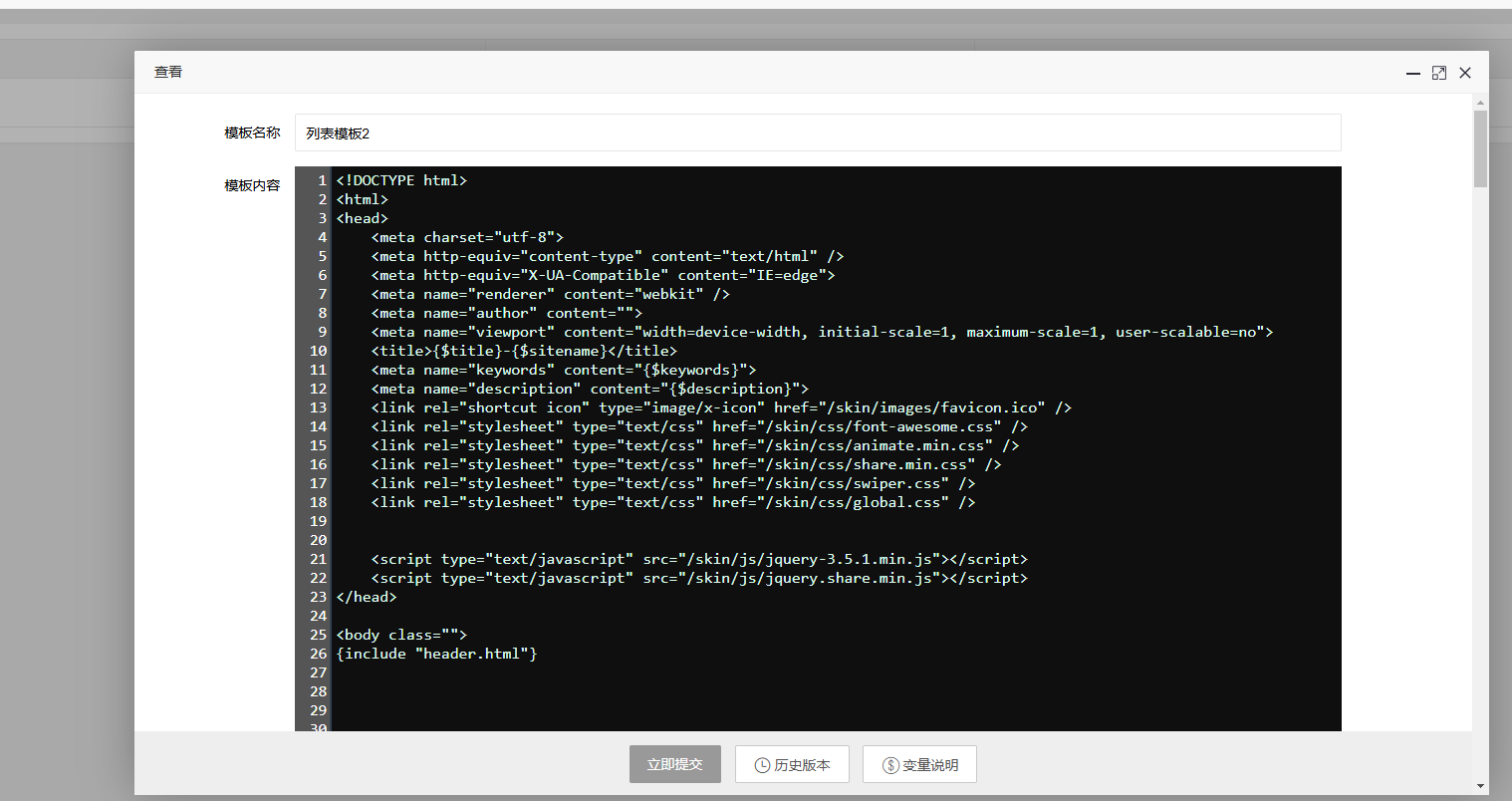Click the <head> tag line
Viewport: 1512px width, 801px height.
[x=363, y=218]
